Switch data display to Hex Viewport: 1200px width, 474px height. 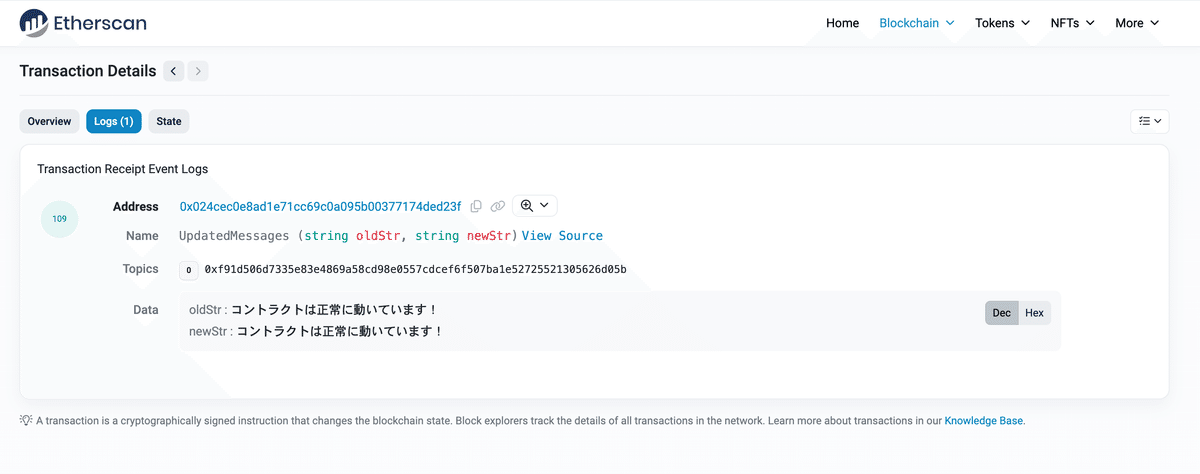1034,313
